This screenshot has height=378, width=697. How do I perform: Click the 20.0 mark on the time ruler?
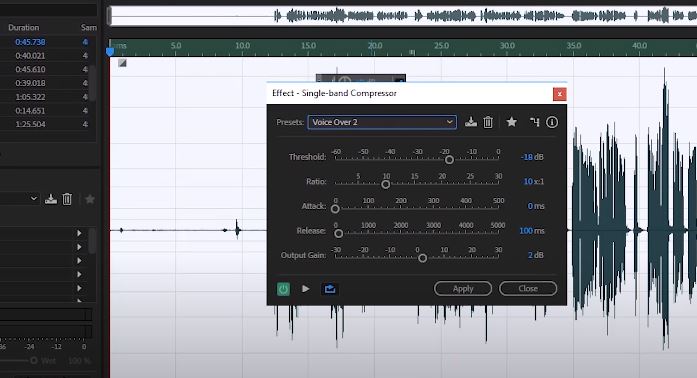[x=375, y=45]
